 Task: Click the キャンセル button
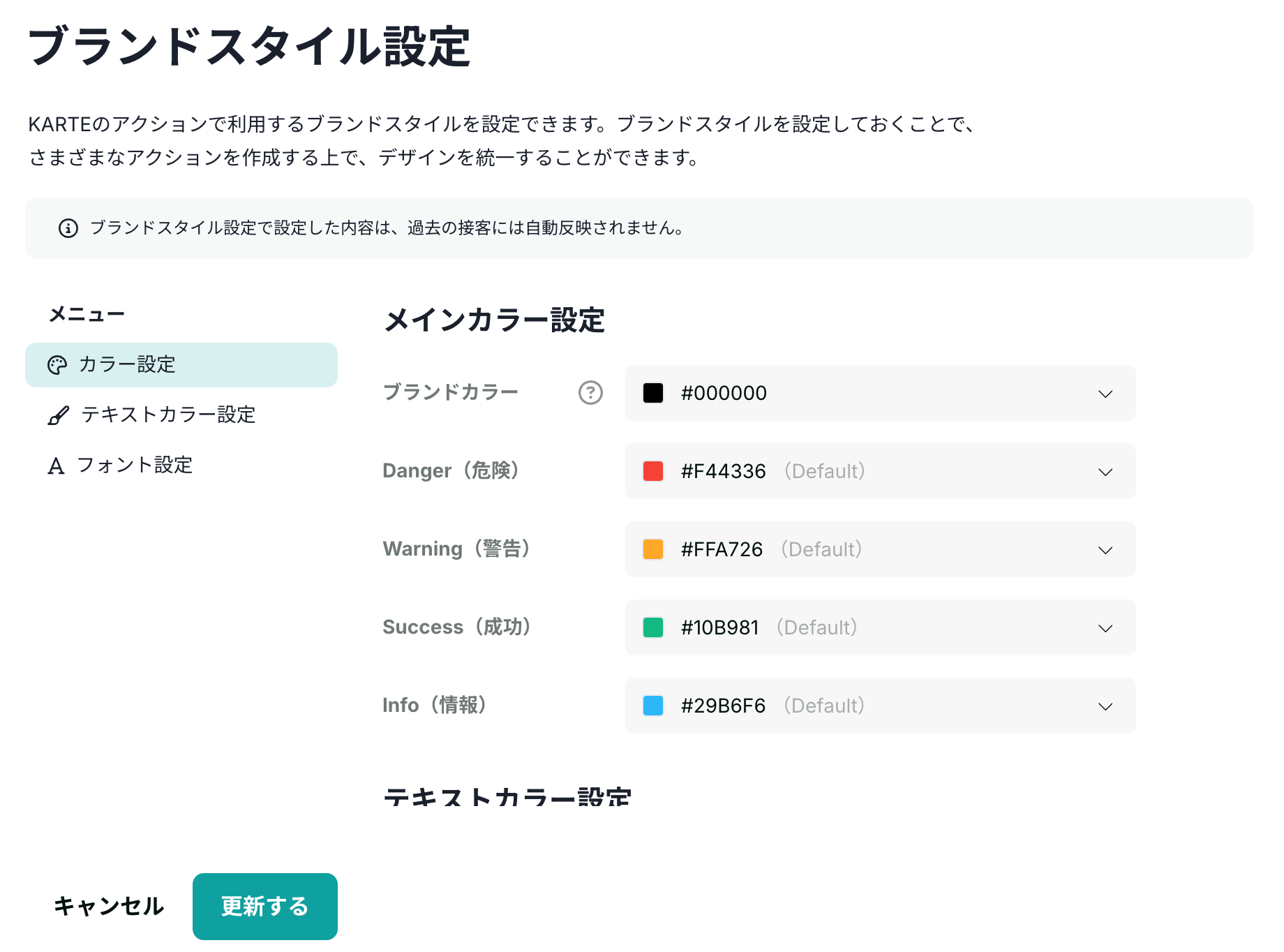pyautogui.click(x=109, y=907)
